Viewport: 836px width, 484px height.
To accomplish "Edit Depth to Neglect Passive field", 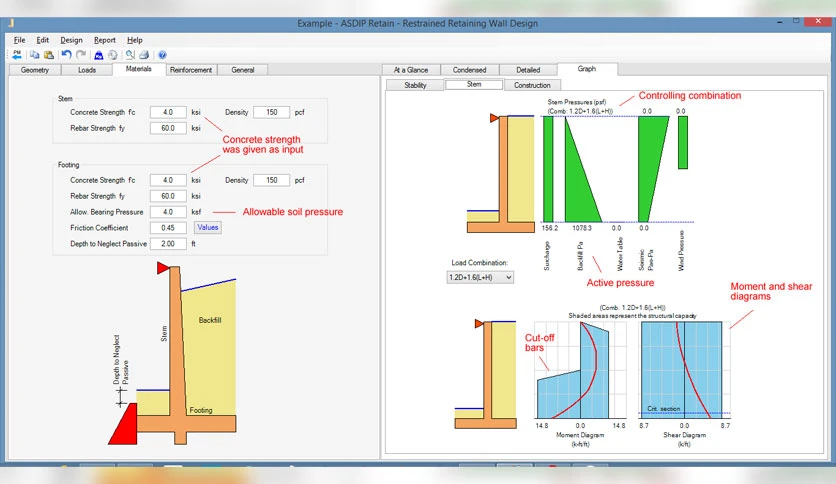I will pyautogui.click(x=168, y=244).
